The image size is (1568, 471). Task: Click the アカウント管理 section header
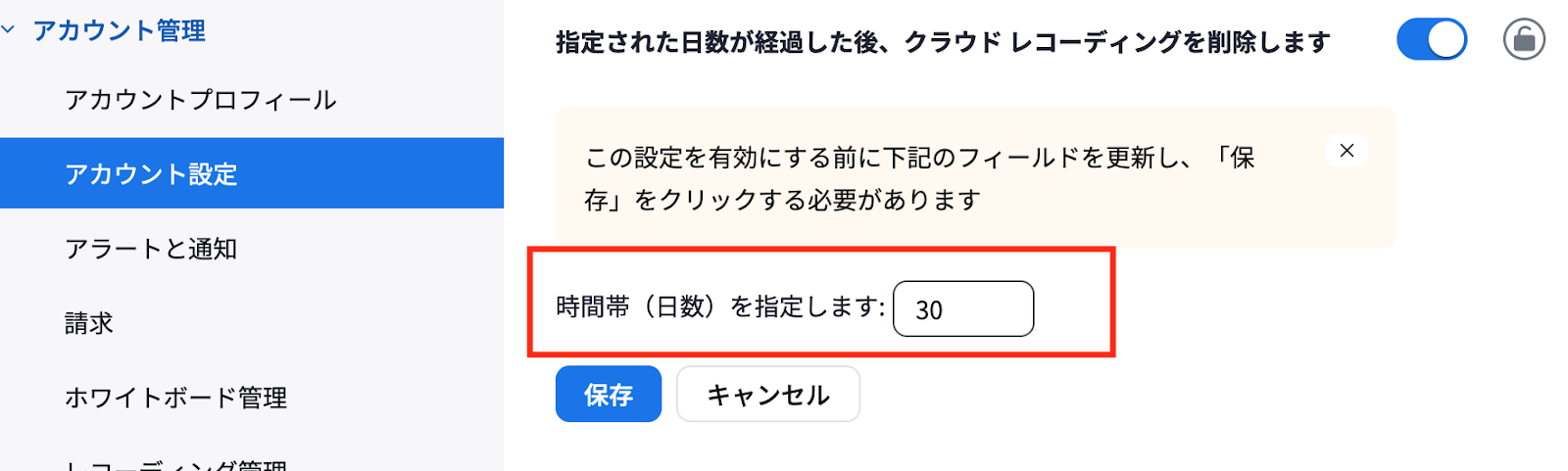(119, 30)
